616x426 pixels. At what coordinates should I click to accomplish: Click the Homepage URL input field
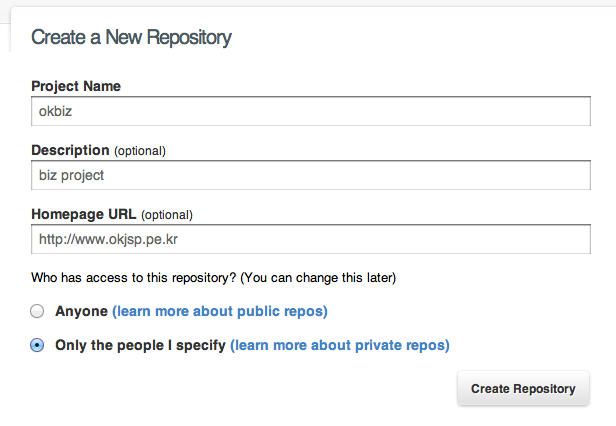pos(311,239)
